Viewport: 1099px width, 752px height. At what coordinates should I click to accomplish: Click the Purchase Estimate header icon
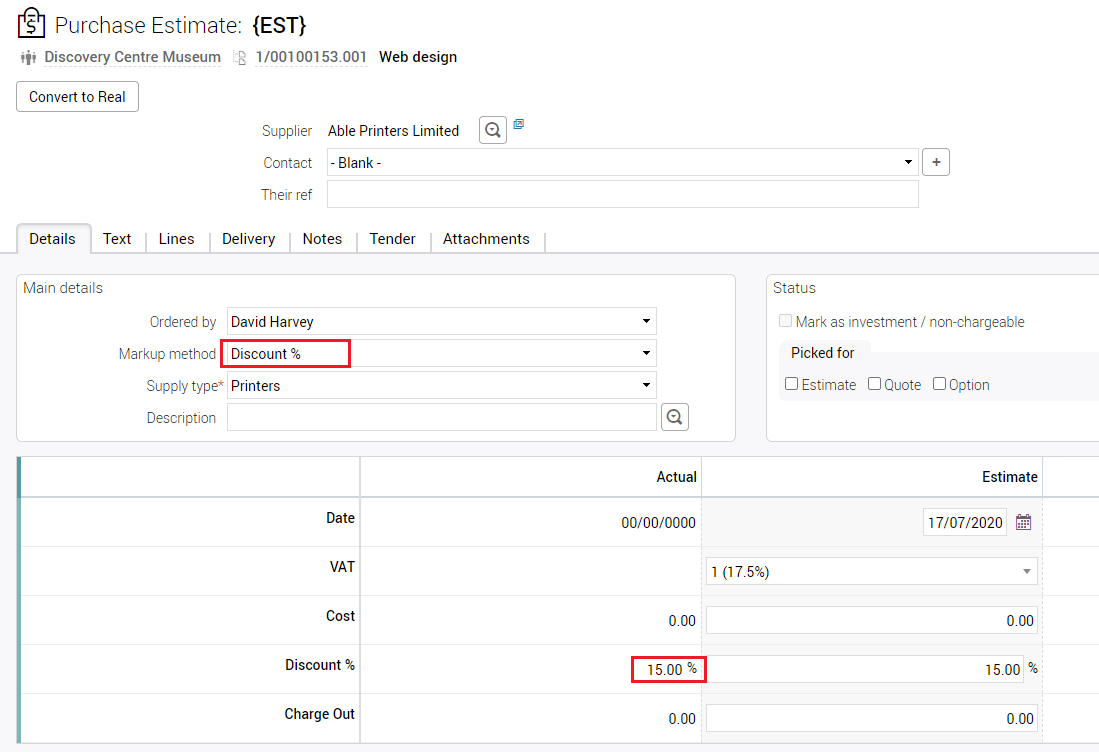pos(31,23)
